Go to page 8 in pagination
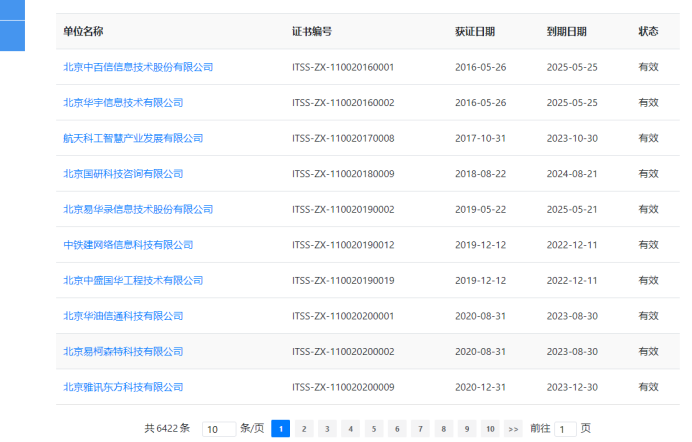The image size is (692, 442). pyautogui.click(x=444, y=429)
